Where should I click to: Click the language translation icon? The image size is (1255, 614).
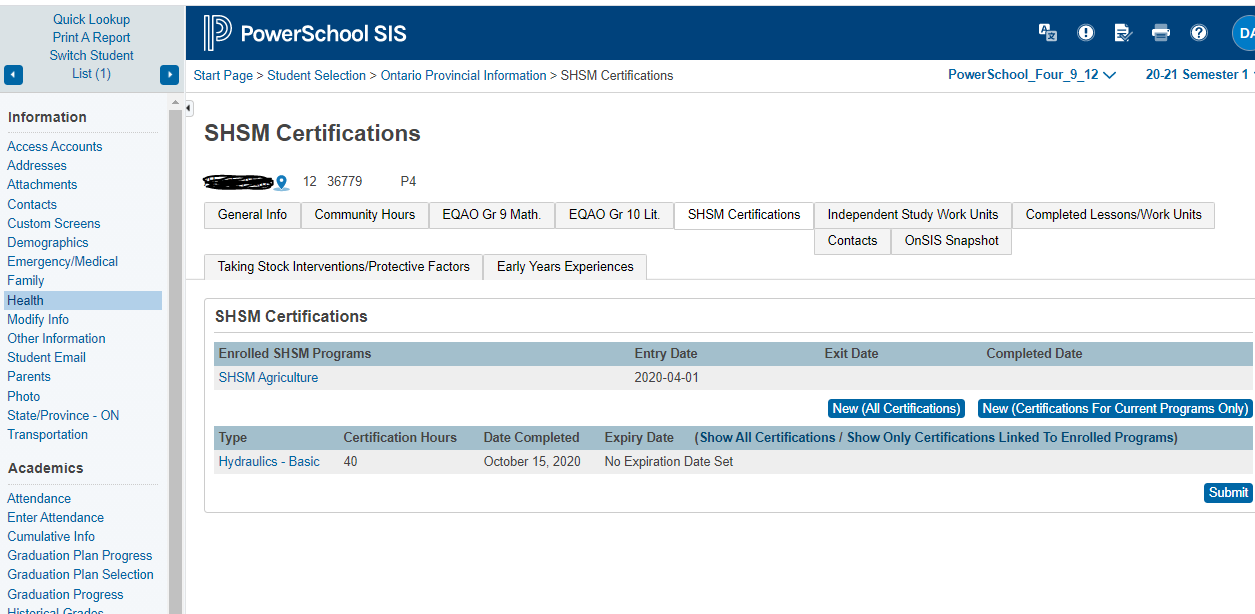(1048, 33)
